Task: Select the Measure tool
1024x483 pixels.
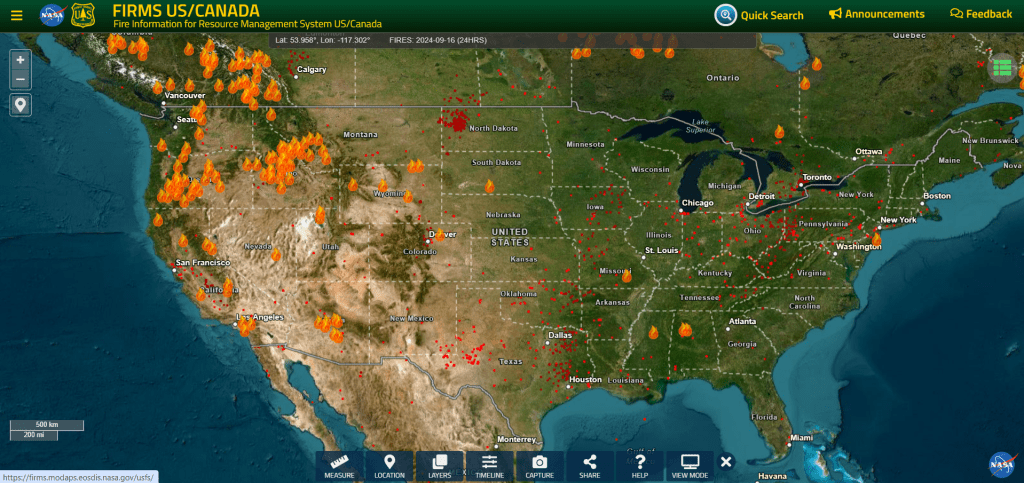Action: click(x=339, y=466)
